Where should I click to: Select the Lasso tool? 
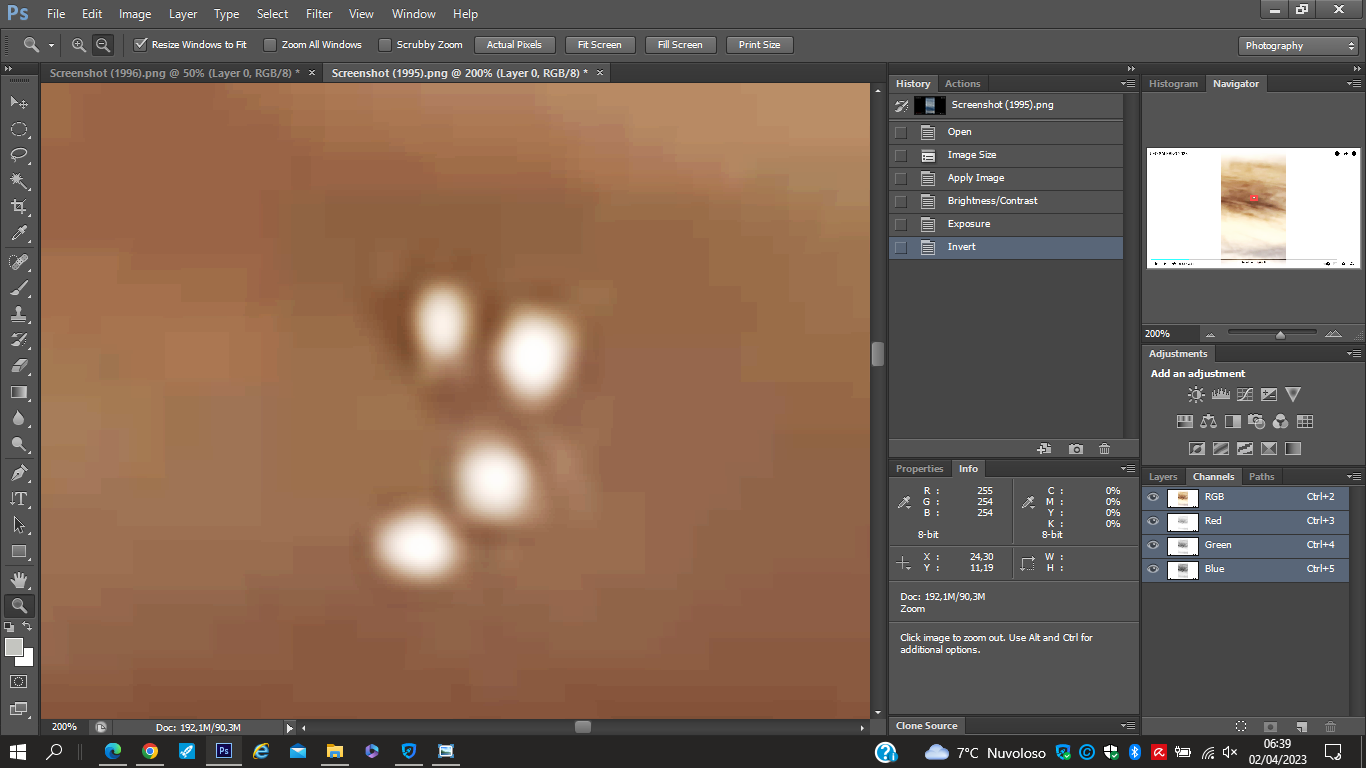[19, 155]
